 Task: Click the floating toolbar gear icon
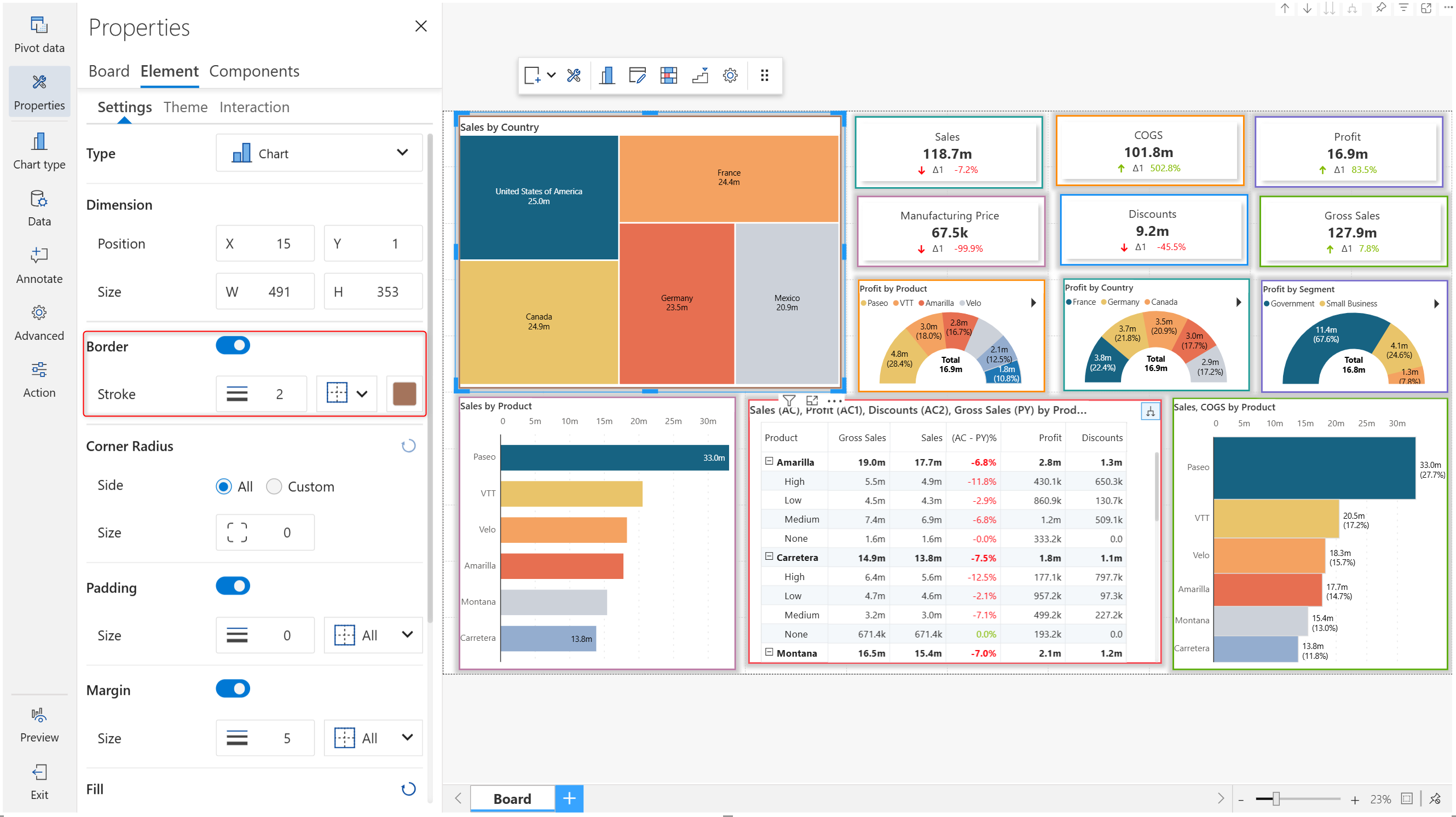[x=730, y=75]
